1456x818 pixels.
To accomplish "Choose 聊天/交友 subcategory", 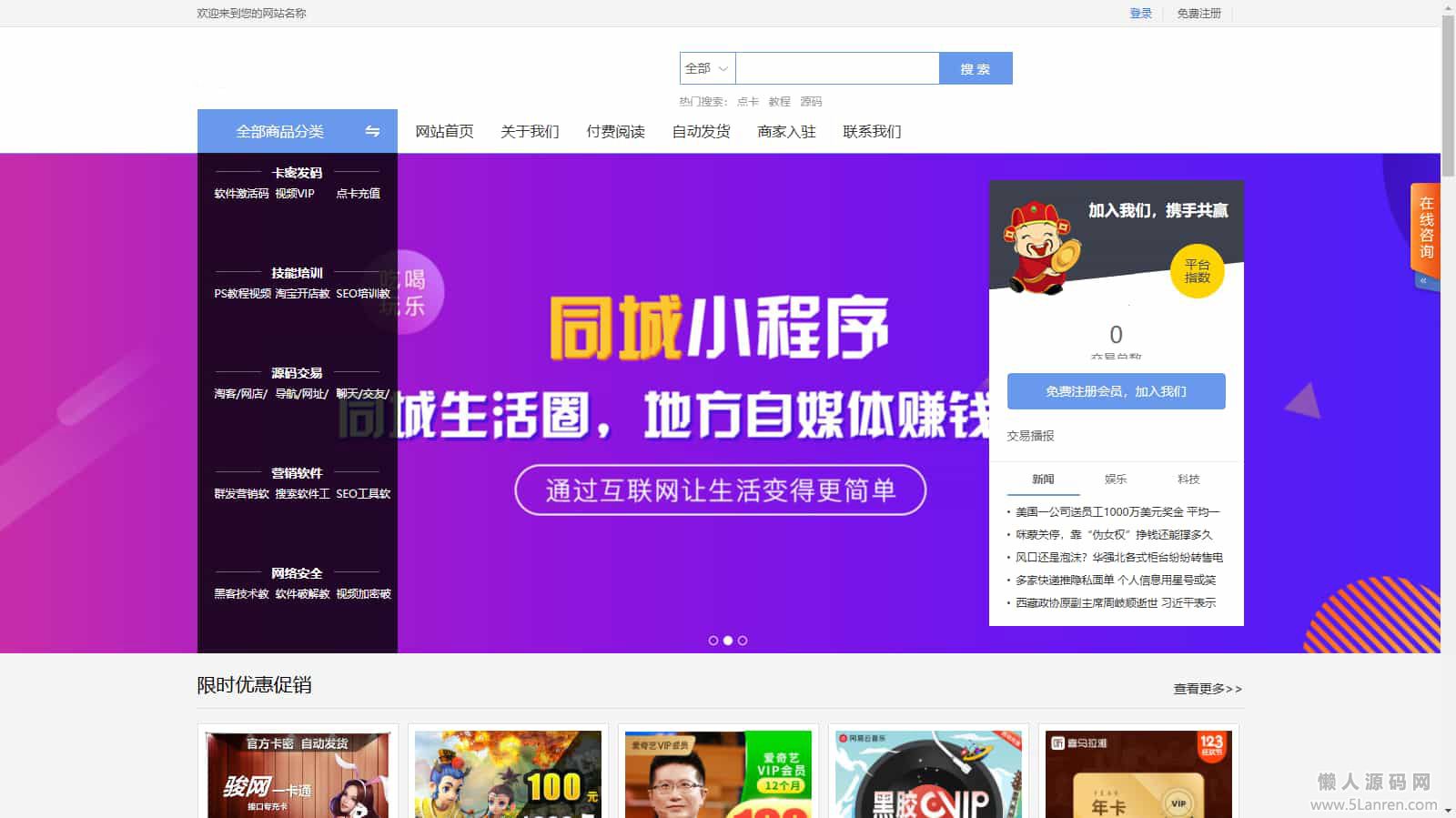I will (362, 393).
